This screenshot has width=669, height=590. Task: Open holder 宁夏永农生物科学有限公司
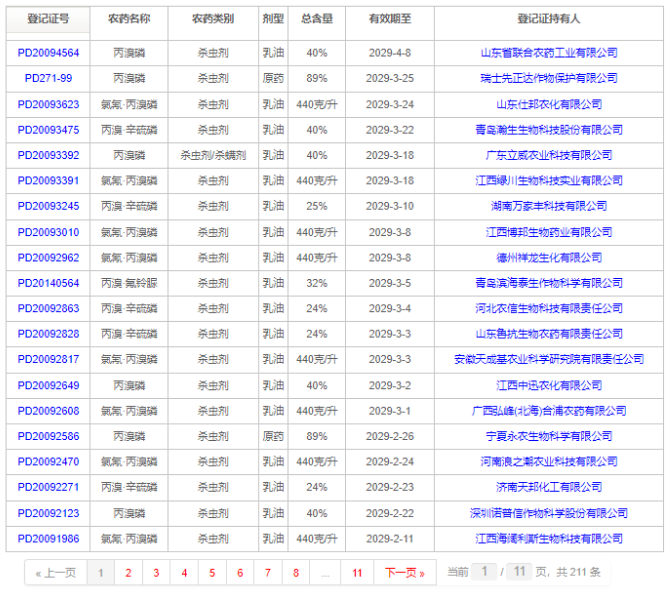(549, 436)
